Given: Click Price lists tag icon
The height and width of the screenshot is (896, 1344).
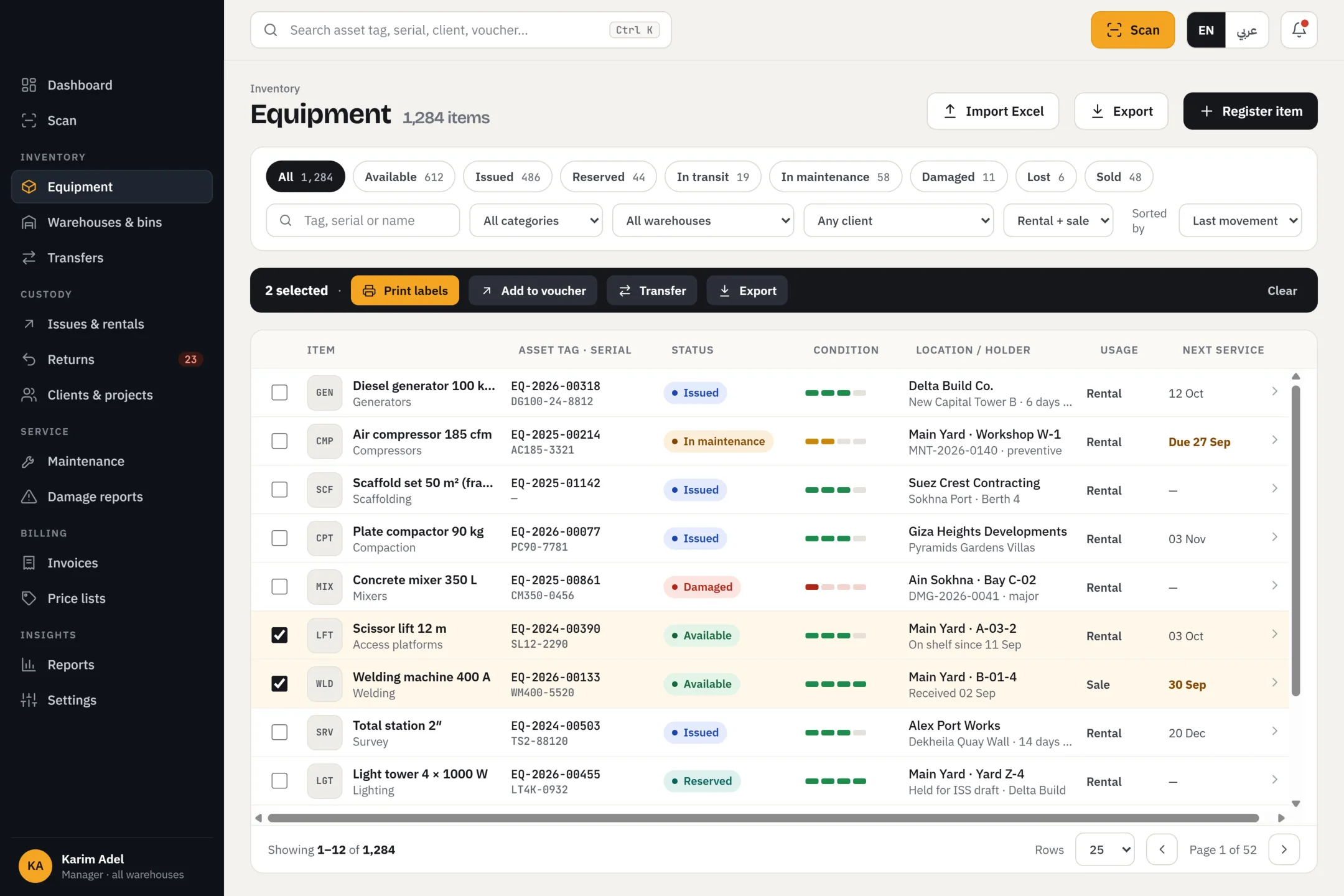Looking at the screenshot, I should pos(29,598).
